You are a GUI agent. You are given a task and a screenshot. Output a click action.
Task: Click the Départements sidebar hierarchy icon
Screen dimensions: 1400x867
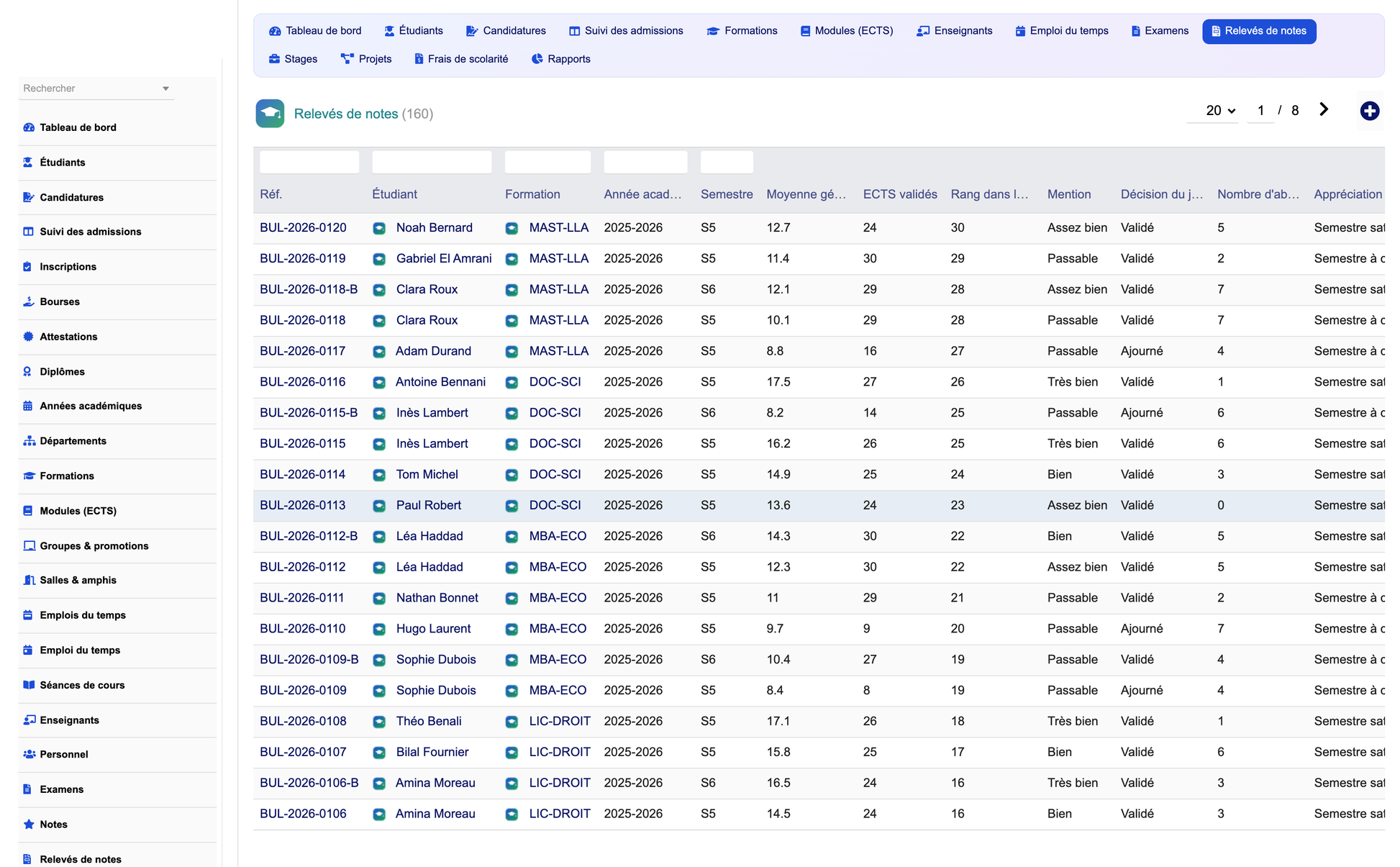(x=29, y=441)
